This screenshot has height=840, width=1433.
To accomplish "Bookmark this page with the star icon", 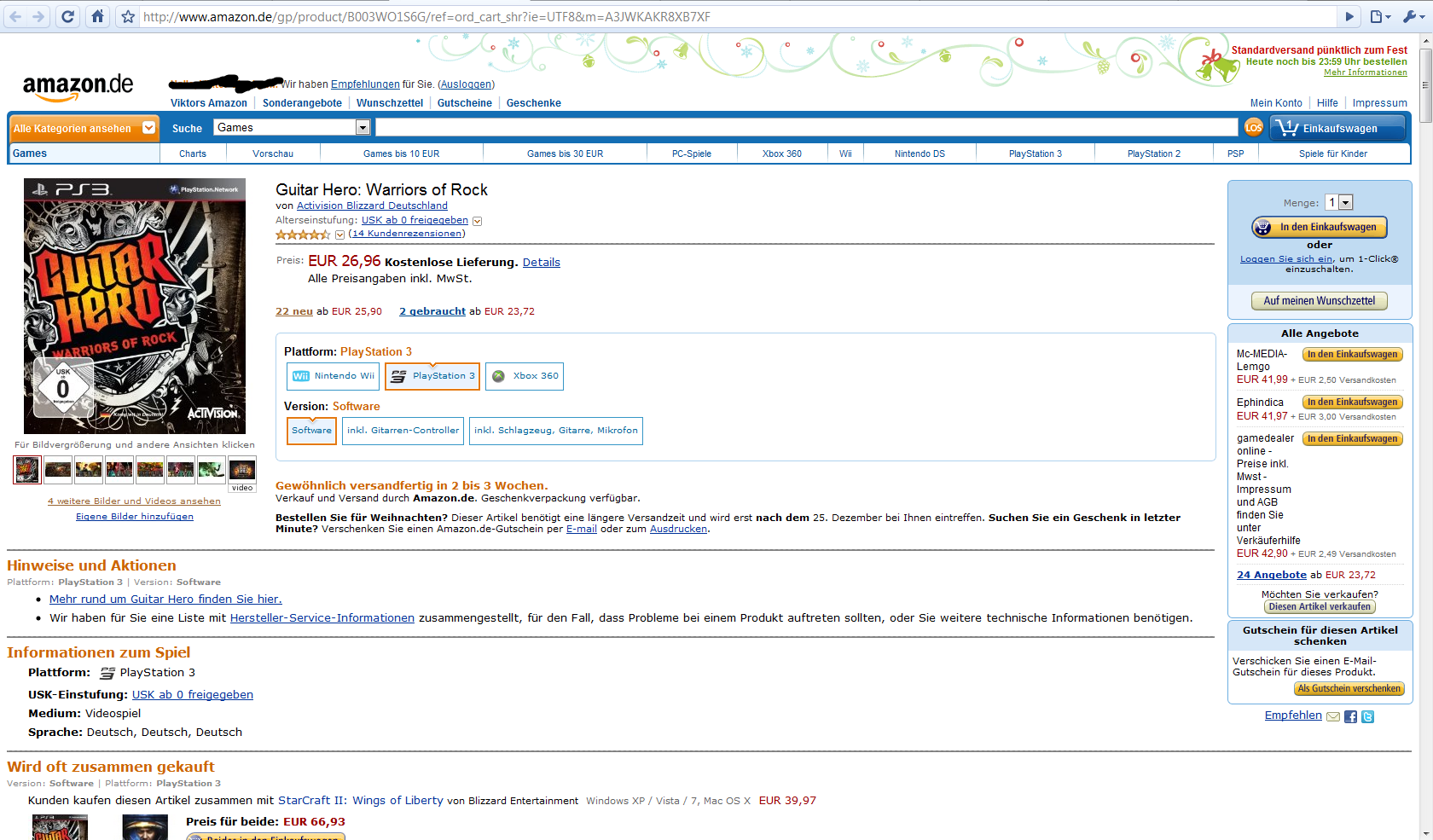I will point(128,16).
